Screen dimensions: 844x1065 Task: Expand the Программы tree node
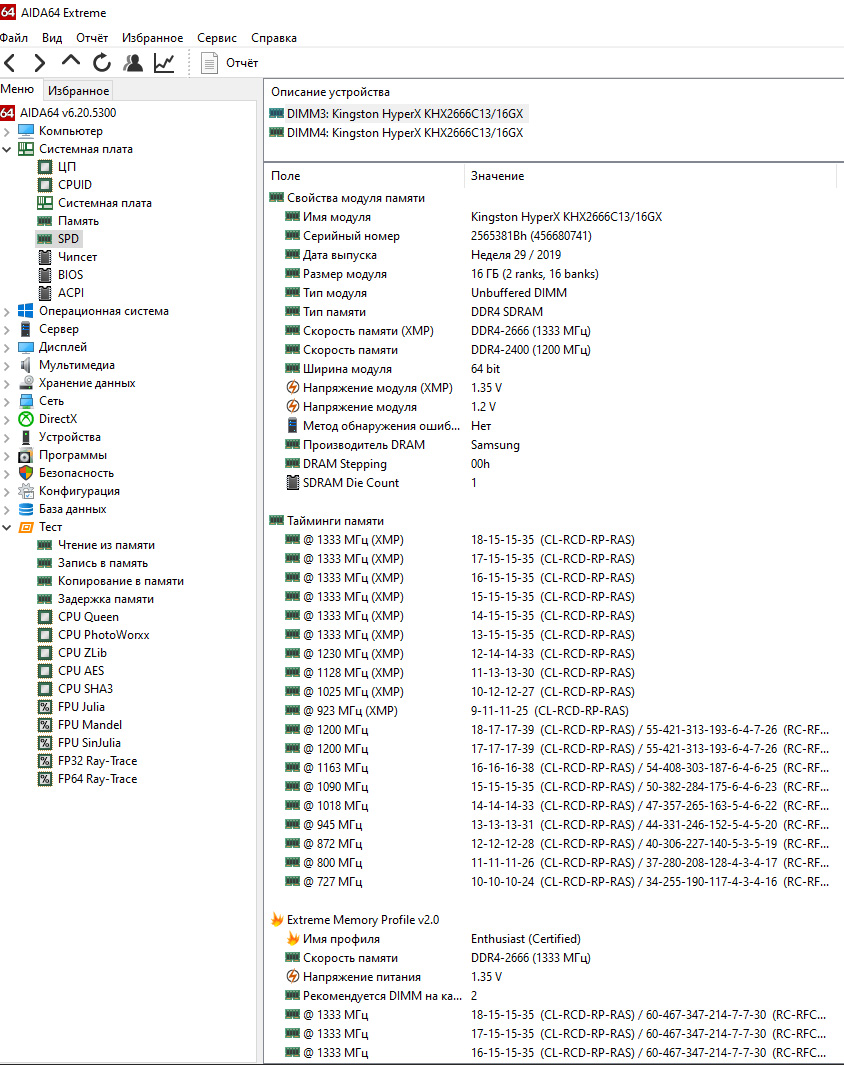[x=7, y=455]
